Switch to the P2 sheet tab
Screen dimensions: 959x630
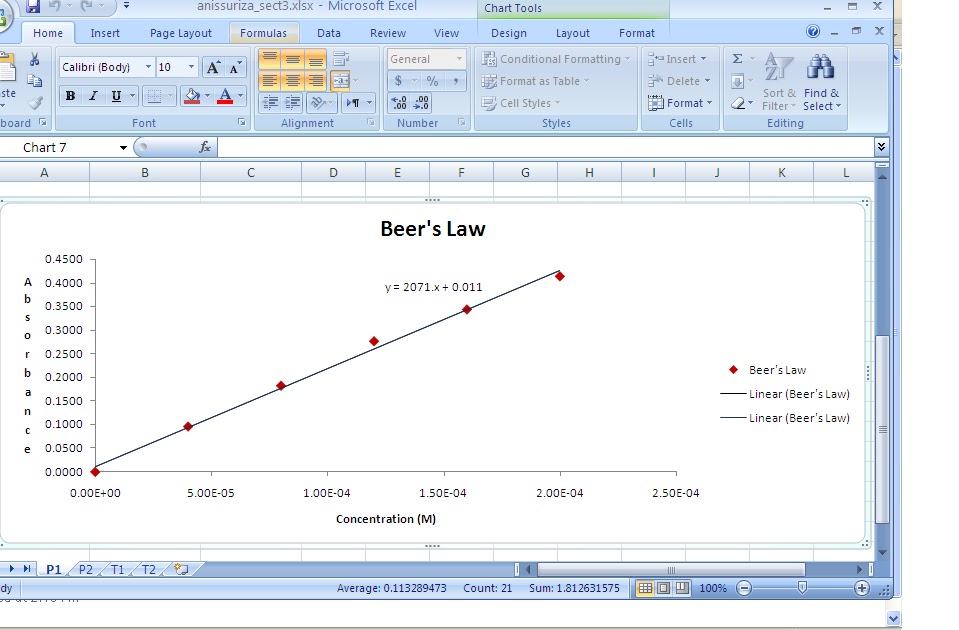85,568
